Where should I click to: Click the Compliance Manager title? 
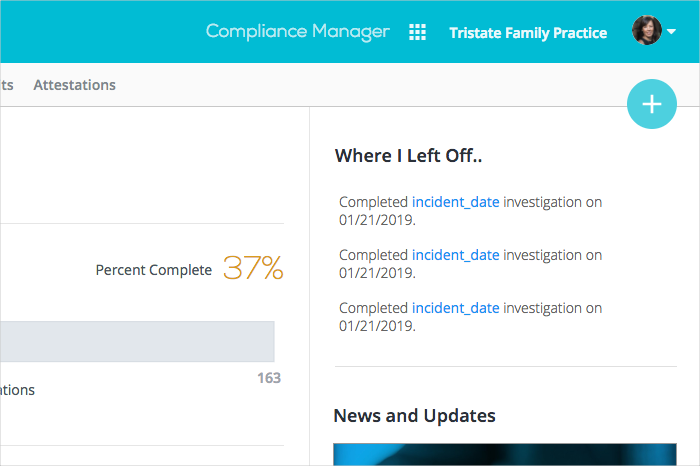(x=297, y=32)
